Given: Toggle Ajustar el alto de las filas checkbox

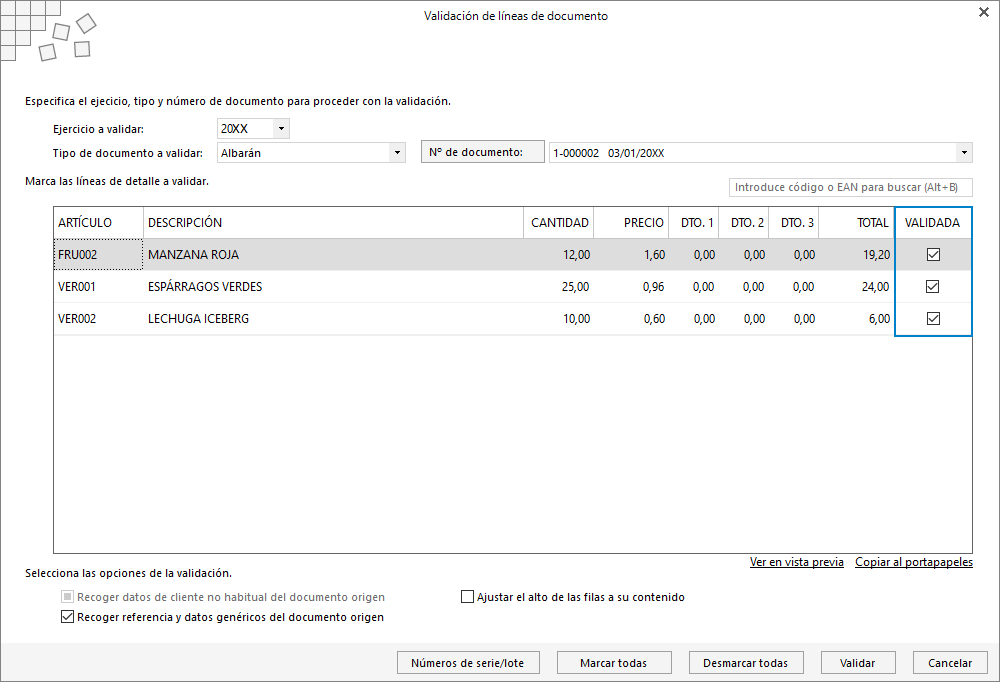Looking at the screenshot, I should click(x=467, y=597).
